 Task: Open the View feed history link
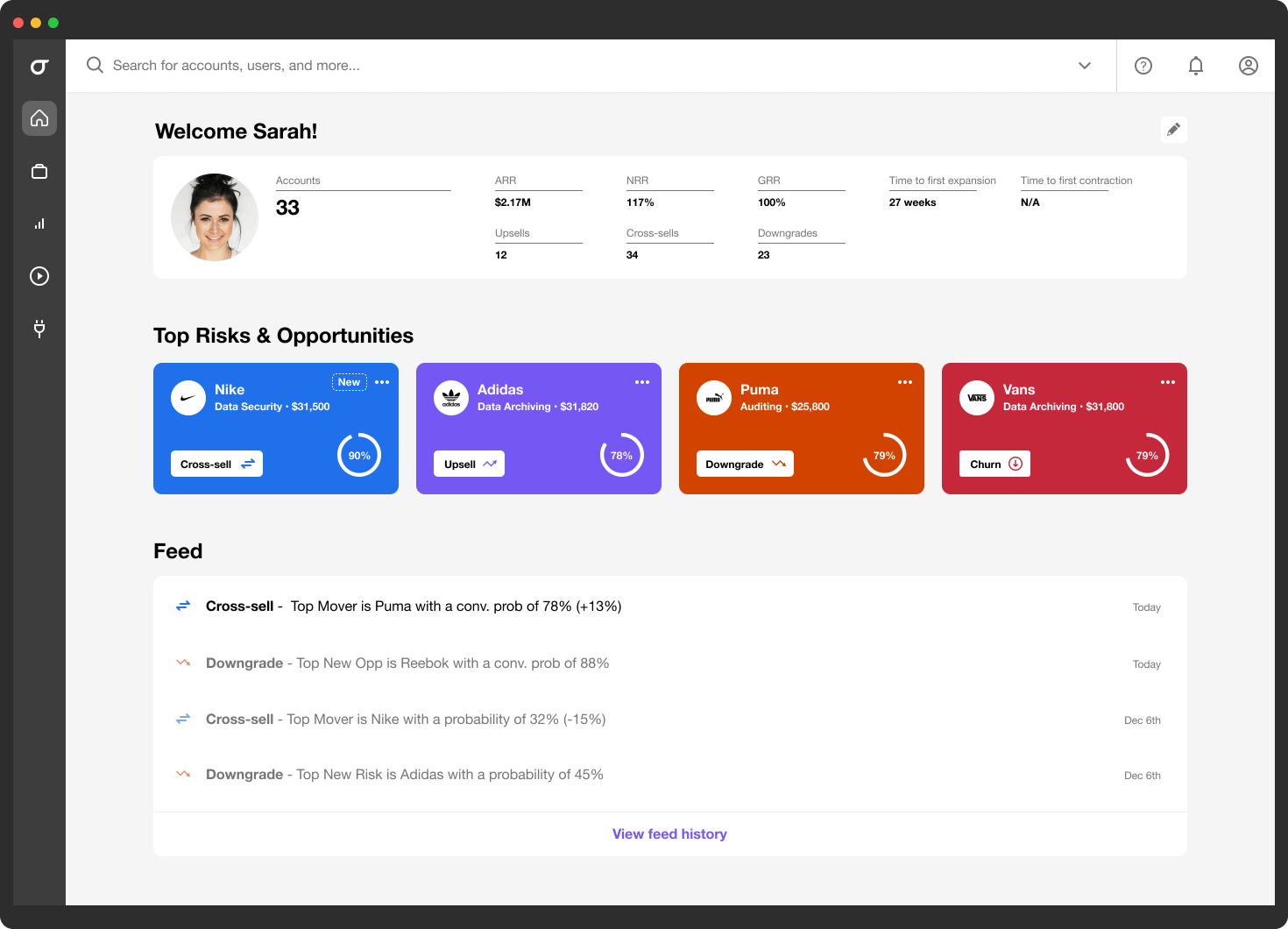click(669, 834)
